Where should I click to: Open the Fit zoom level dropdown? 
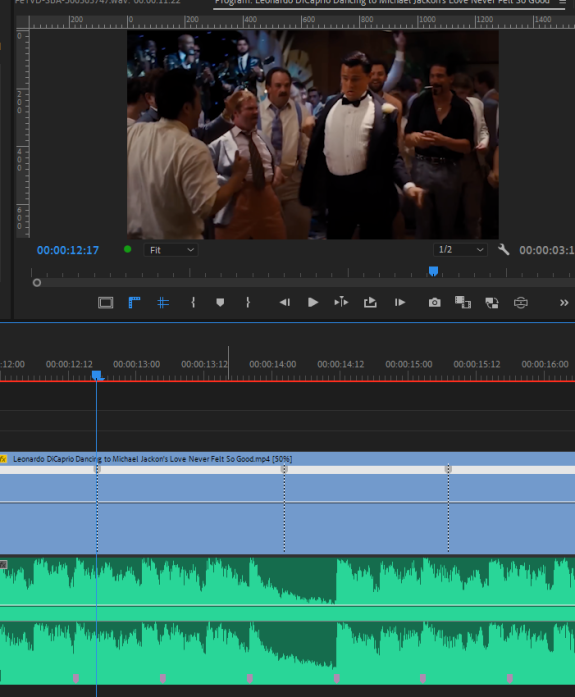(171, 250)
